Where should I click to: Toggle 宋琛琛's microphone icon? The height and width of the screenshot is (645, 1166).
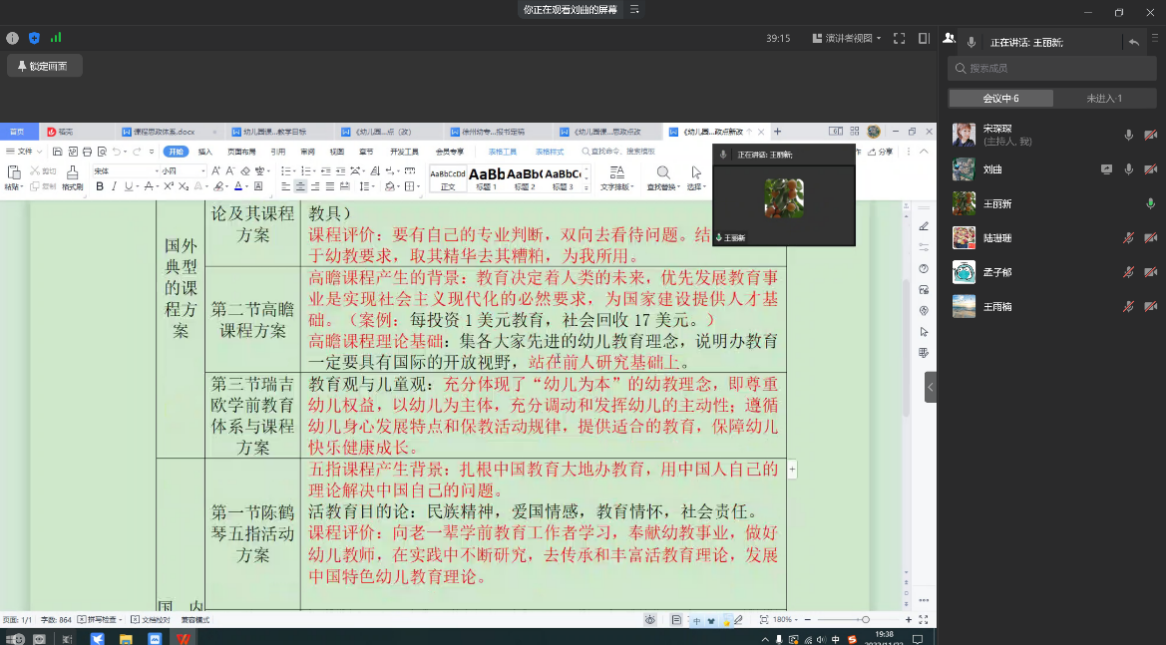pyautogui.click(x=1128, y=135)
